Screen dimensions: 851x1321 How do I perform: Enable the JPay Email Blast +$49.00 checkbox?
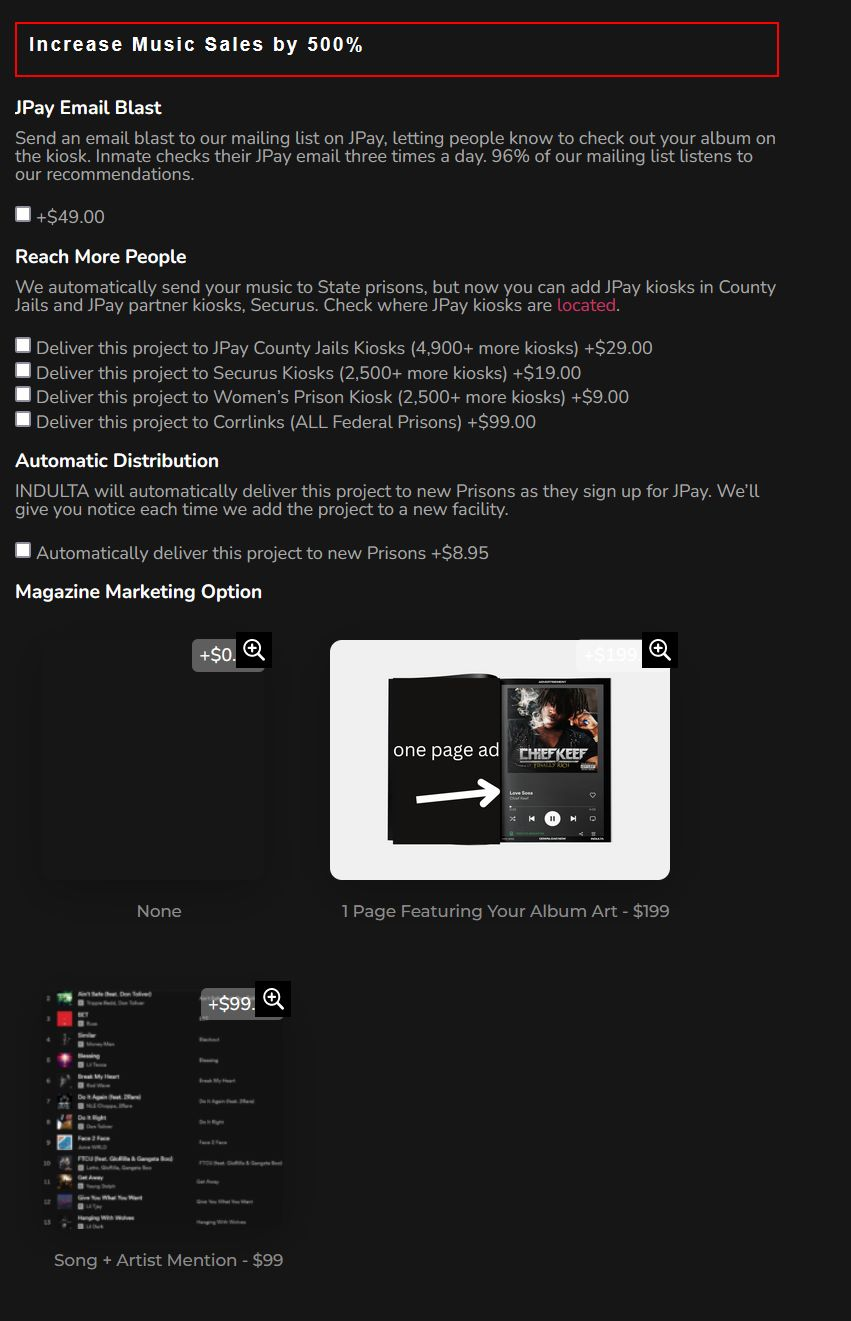(x=23, y=214)
